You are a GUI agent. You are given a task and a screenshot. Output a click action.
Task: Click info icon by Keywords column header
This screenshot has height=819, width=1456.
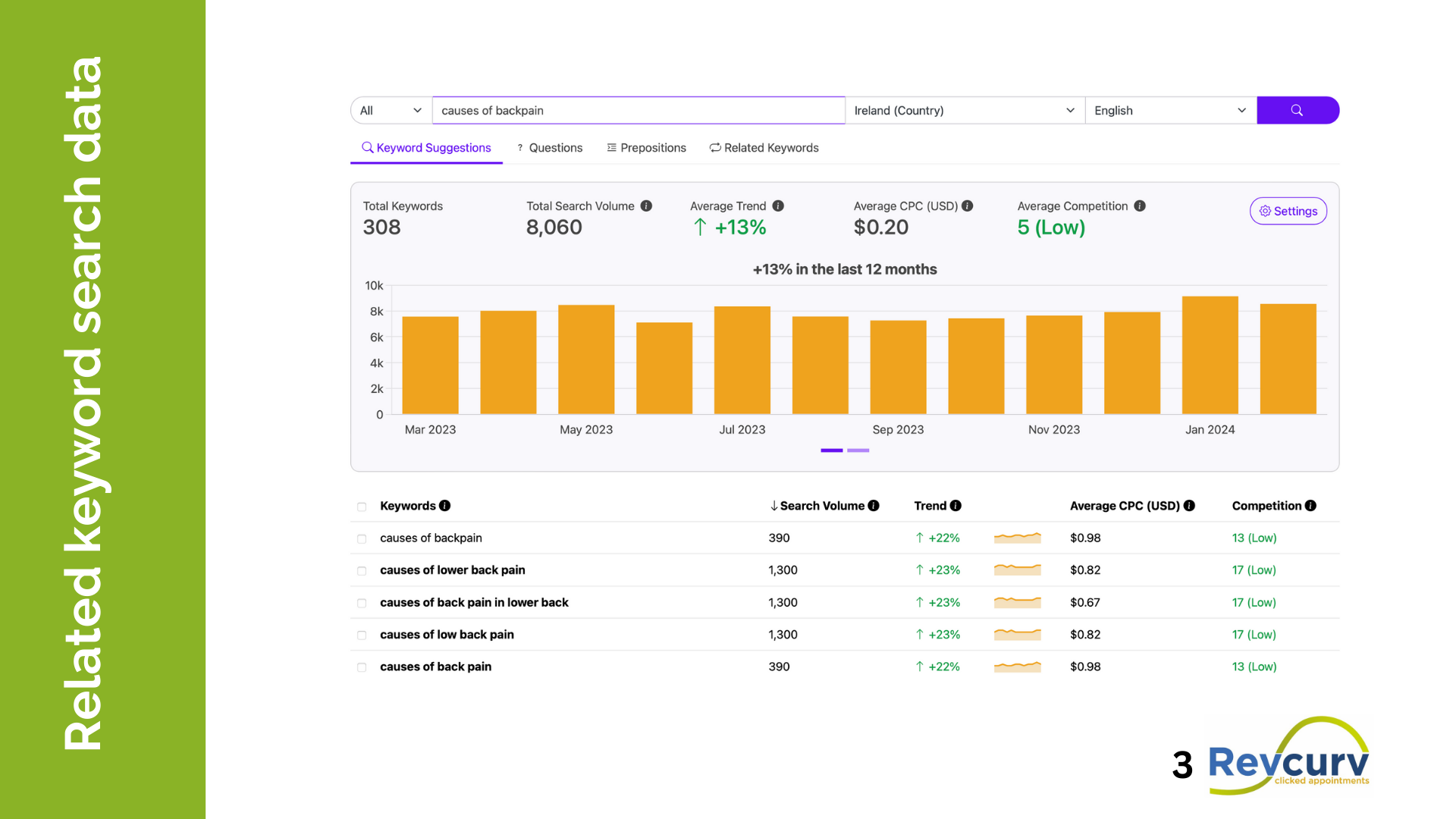[x=444, y=505]
